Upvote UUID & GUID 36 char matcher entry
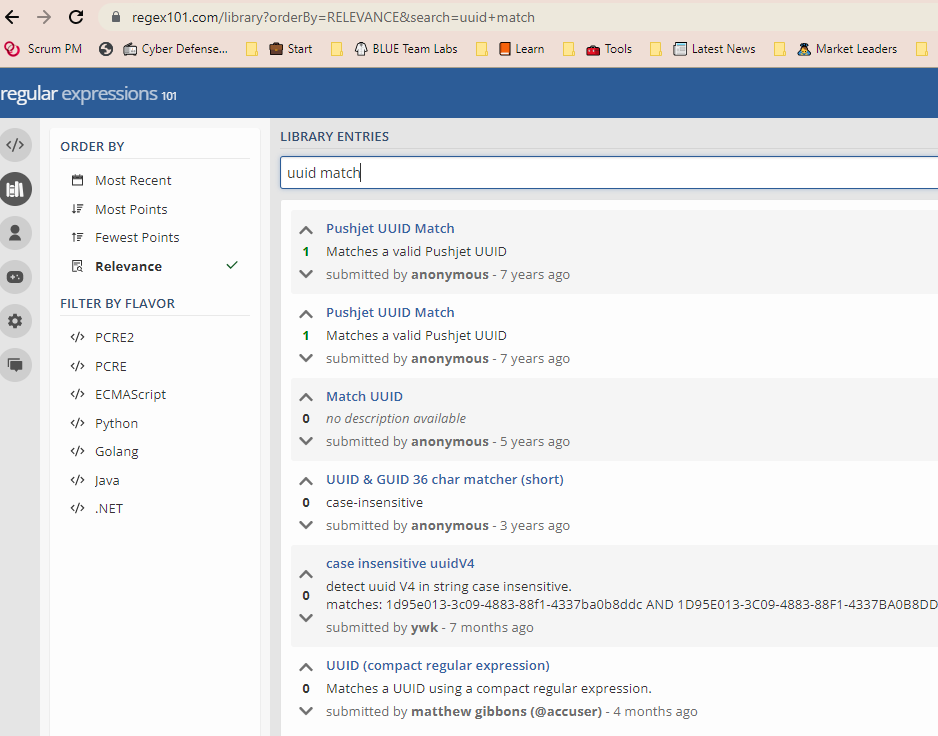 306,480
